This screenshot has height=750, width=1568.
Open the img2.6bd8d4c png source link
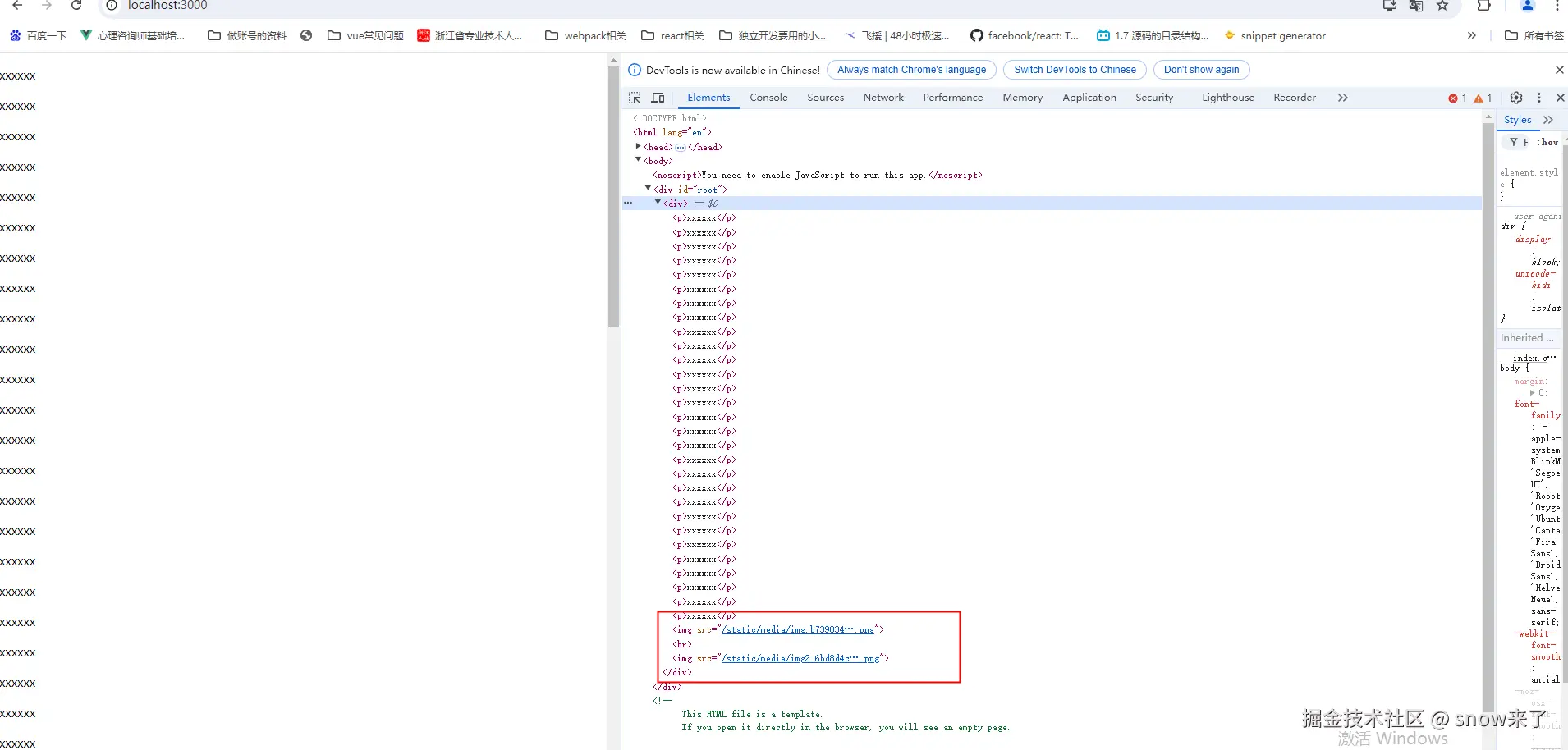click(x=800, y=658)
